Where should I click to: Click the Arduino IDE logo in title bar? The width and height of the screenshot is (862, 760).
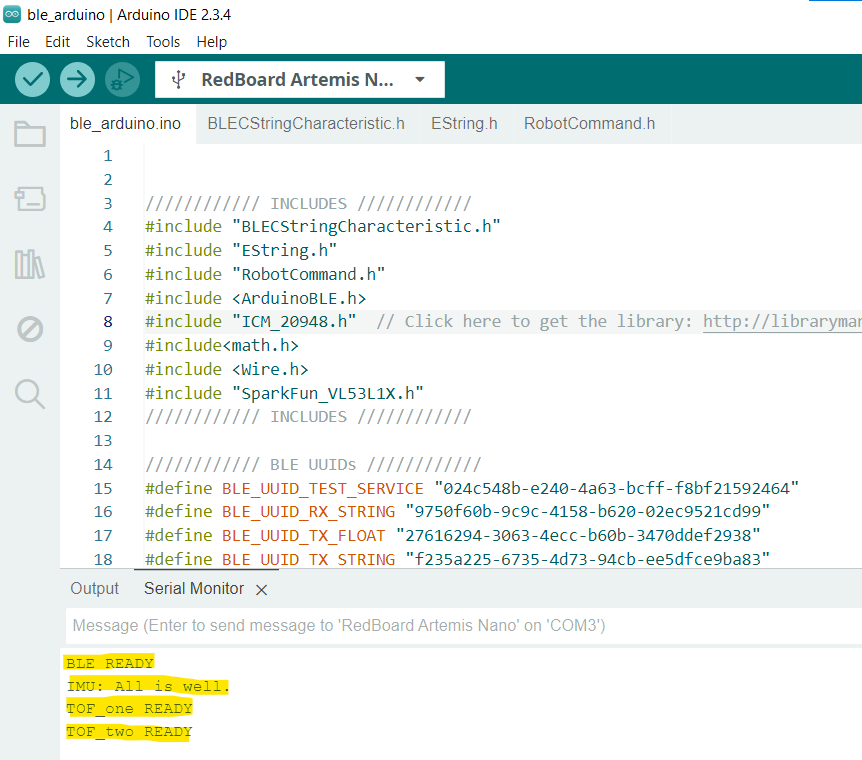click(12, 14)
